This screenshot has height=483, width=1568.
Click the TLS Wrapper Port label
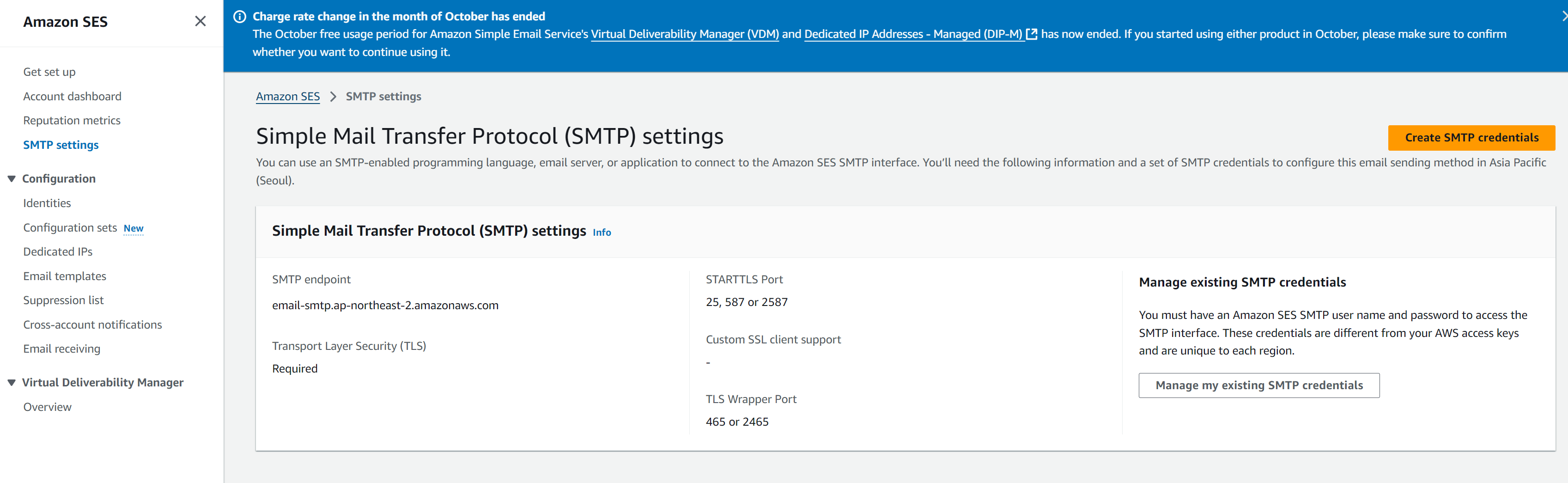click(751, 399)
